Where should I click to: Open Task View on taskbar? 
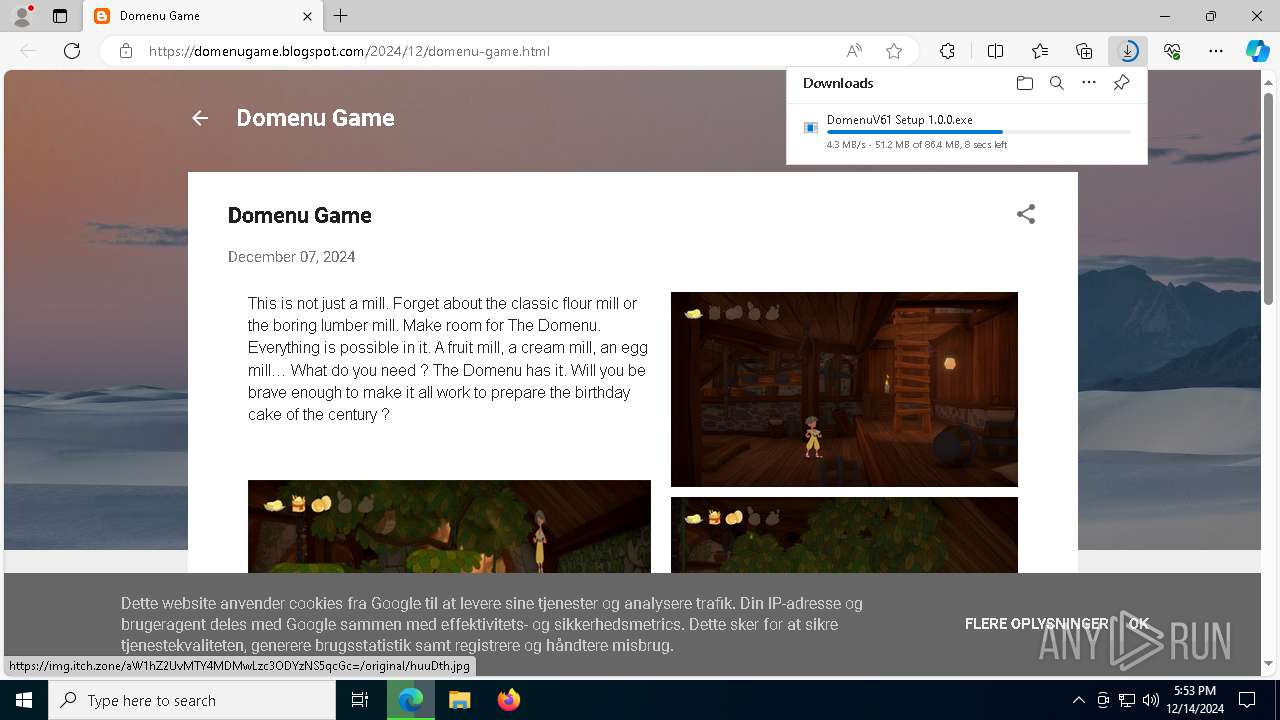point(360,700)
